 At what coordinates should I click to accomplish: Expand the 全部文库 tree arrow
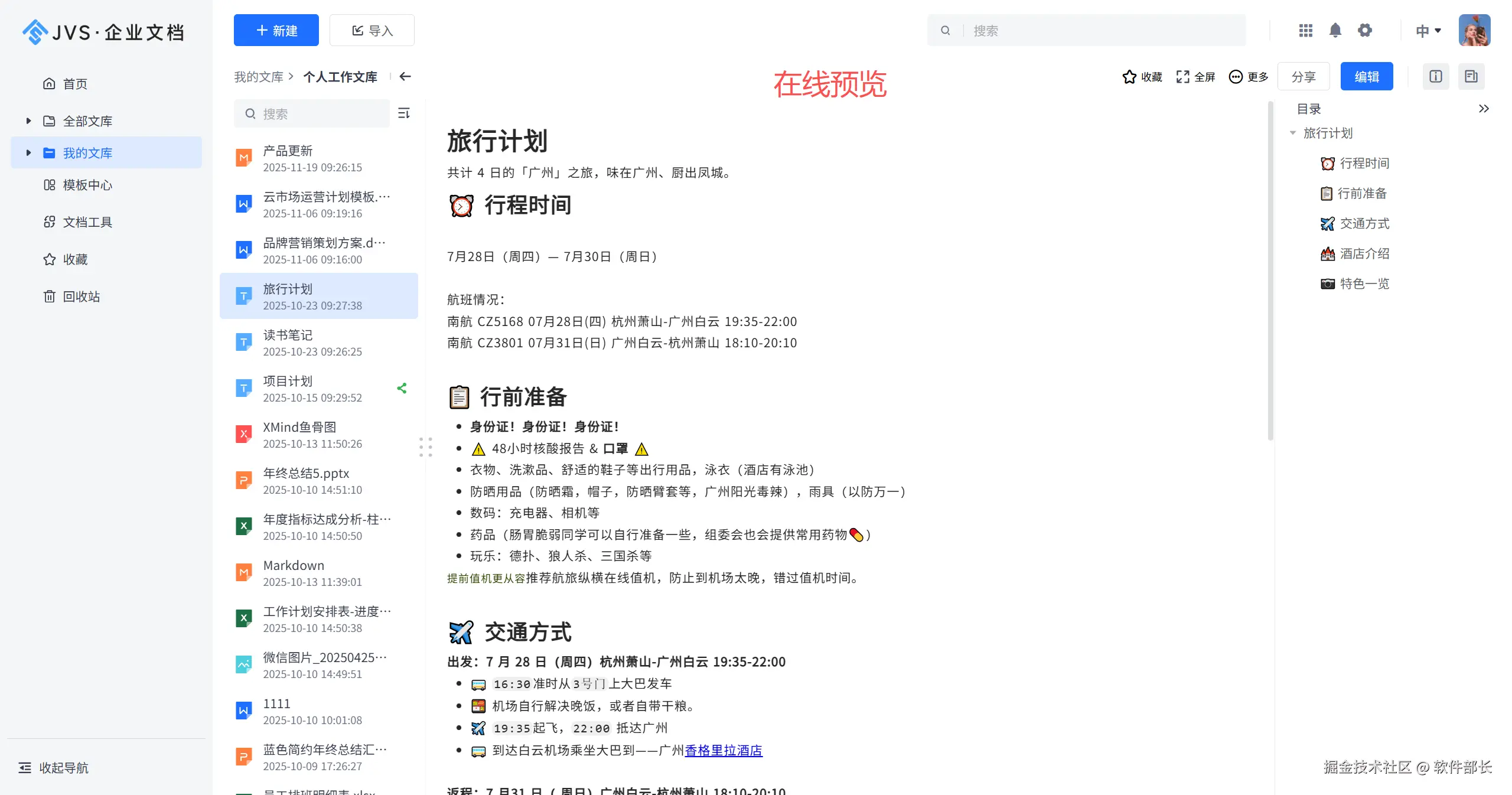28,121
